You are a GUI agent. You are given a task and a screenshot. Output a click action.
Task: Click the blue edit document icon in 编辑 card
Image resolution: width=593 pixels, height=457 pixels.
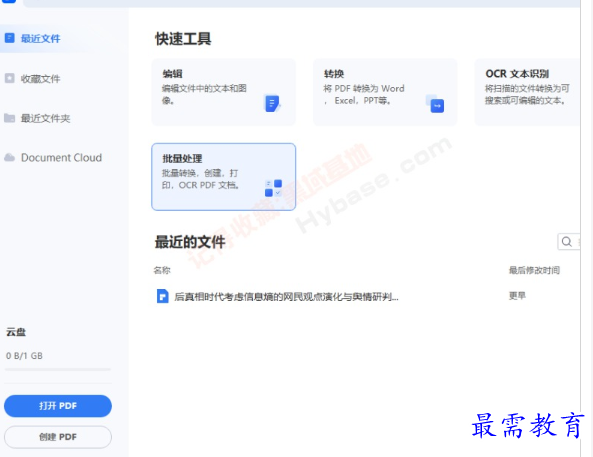tap(272, 103)
